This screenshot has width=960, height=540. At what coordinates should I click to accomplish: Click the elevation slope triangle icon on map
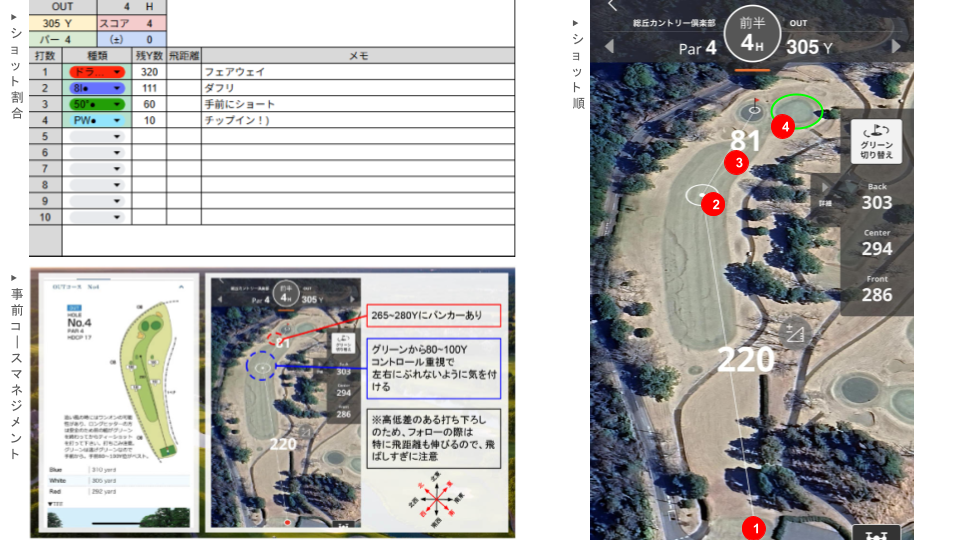pos(794,333)
